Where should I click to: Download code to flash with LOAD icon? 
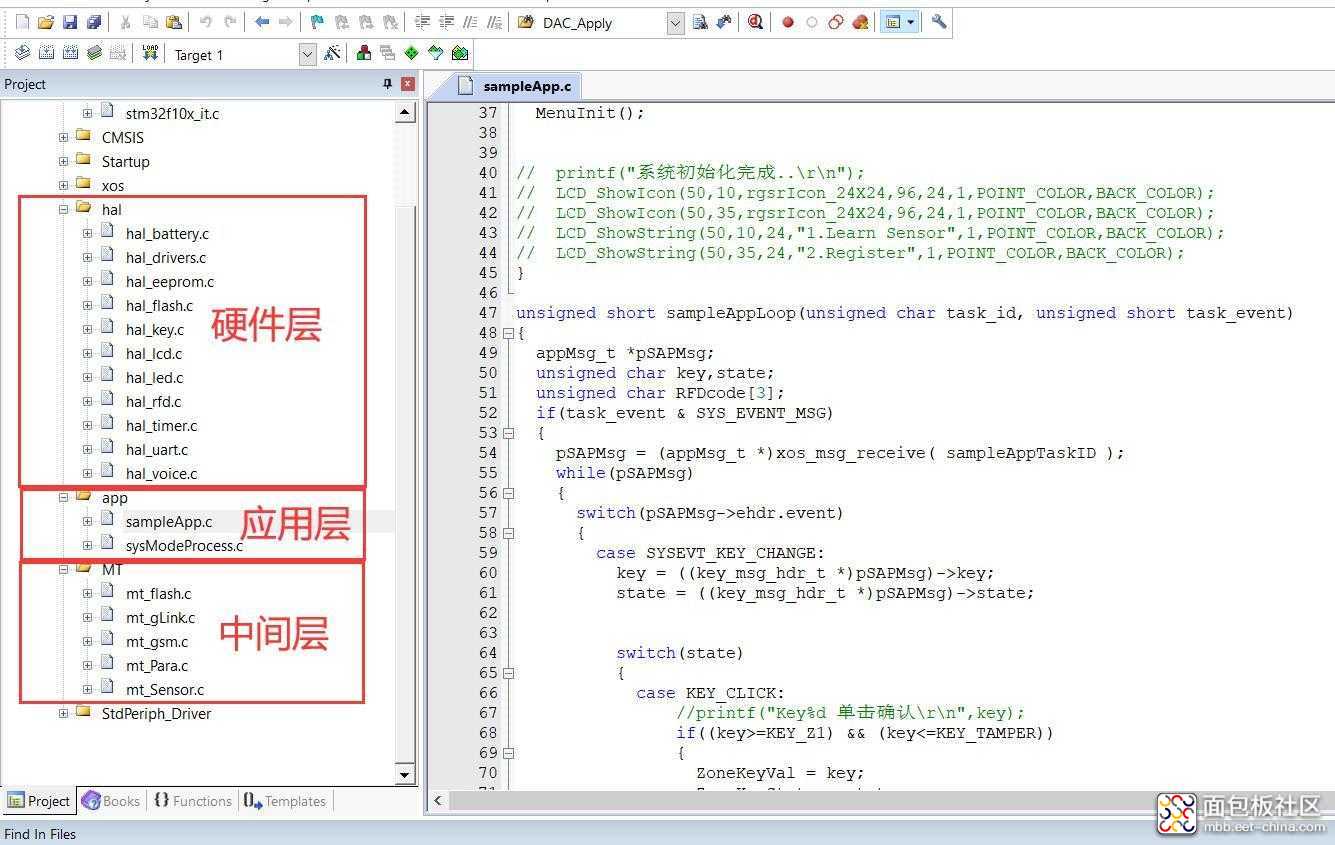150,53
